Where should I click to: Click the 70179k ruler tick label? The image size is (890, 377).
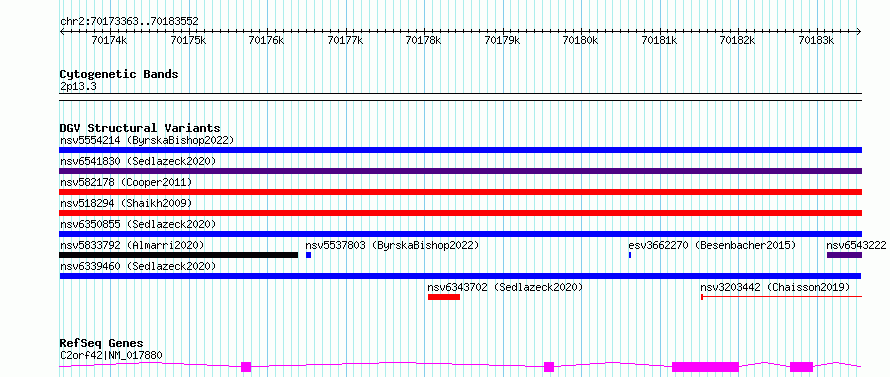tap(502, 40)
